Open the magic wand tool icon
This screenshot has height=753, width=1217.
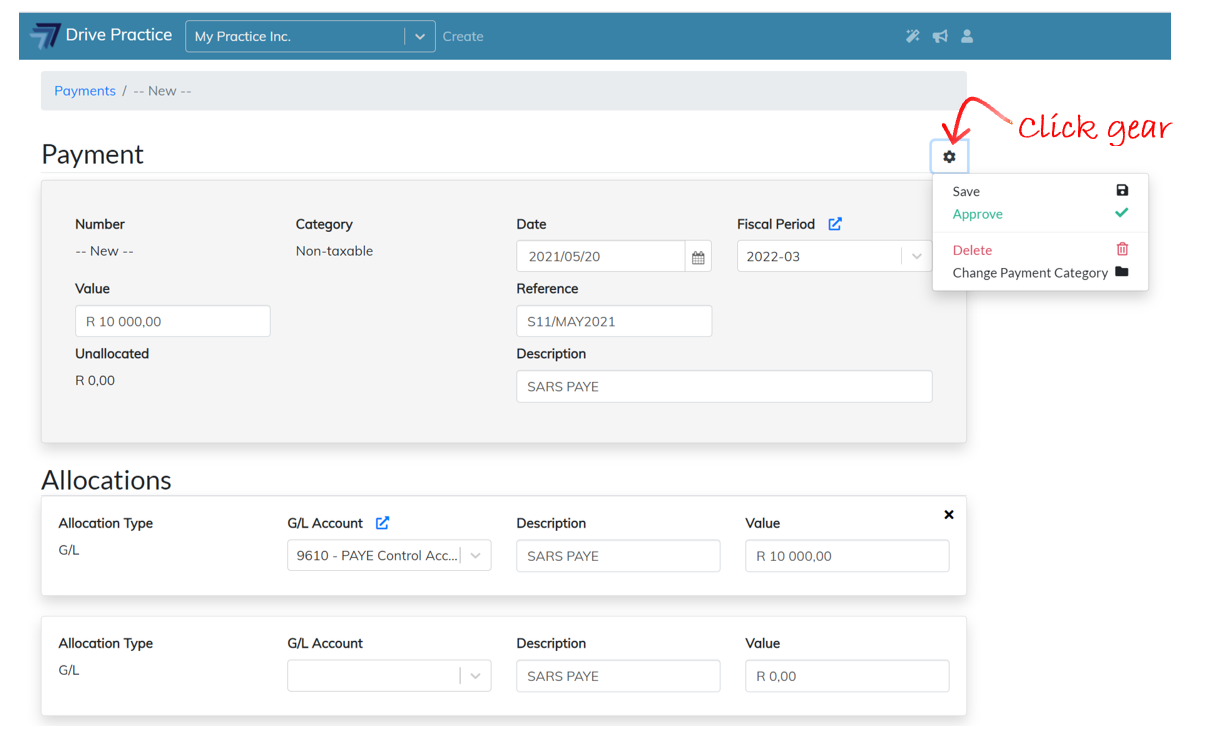(912, 36)
